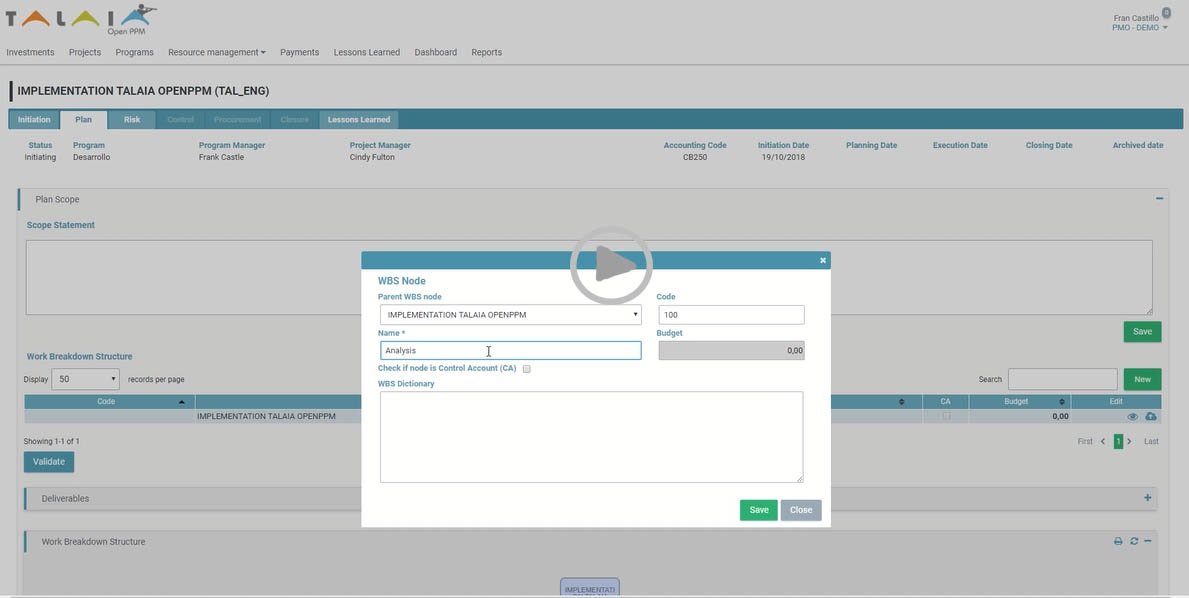Save the Scope Statement
The image size is (1189, 598).
pyautogui.click(x=1142, y=332)
